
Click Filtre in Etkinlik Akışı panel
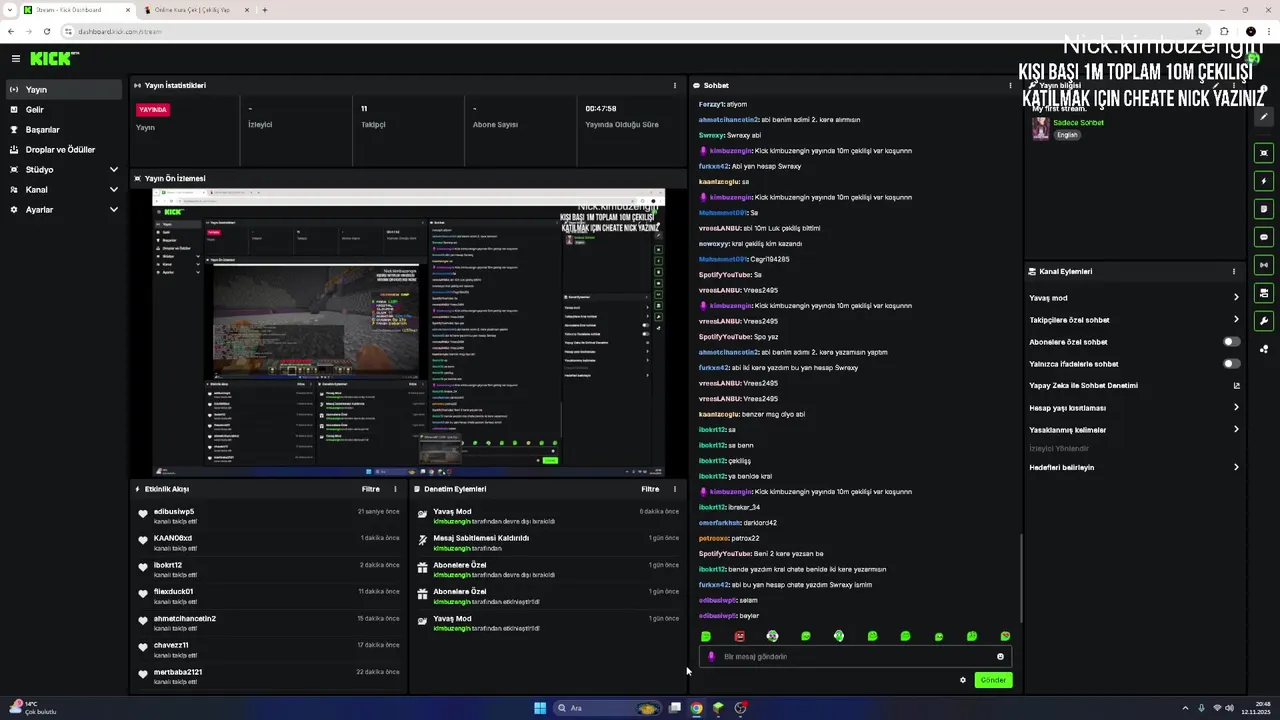(370, 489)
